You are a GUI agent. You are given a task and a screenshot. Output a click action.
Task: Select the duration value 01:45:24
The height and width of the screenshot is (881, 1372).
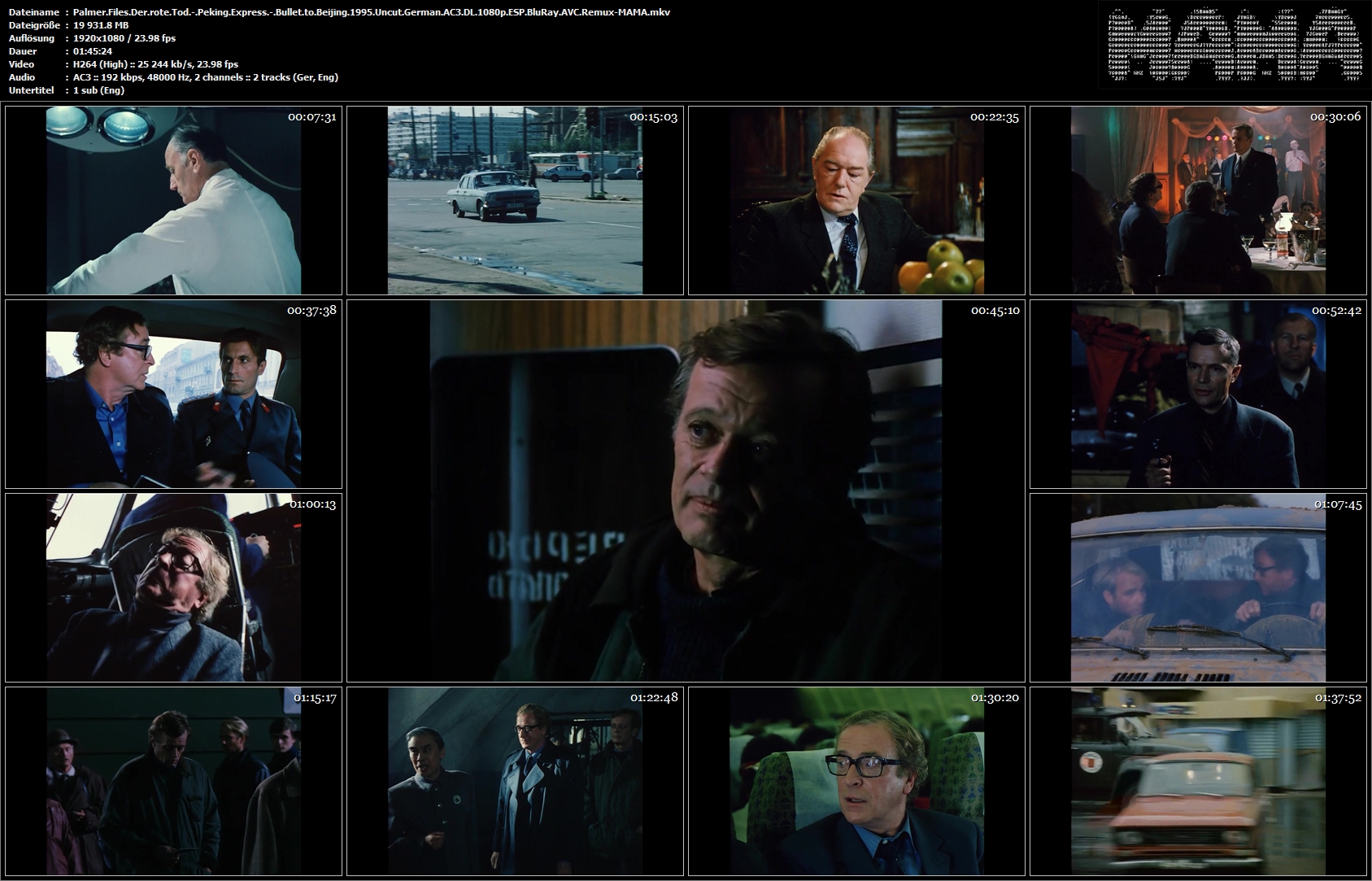pyautogui.click(x=93, y=51)
